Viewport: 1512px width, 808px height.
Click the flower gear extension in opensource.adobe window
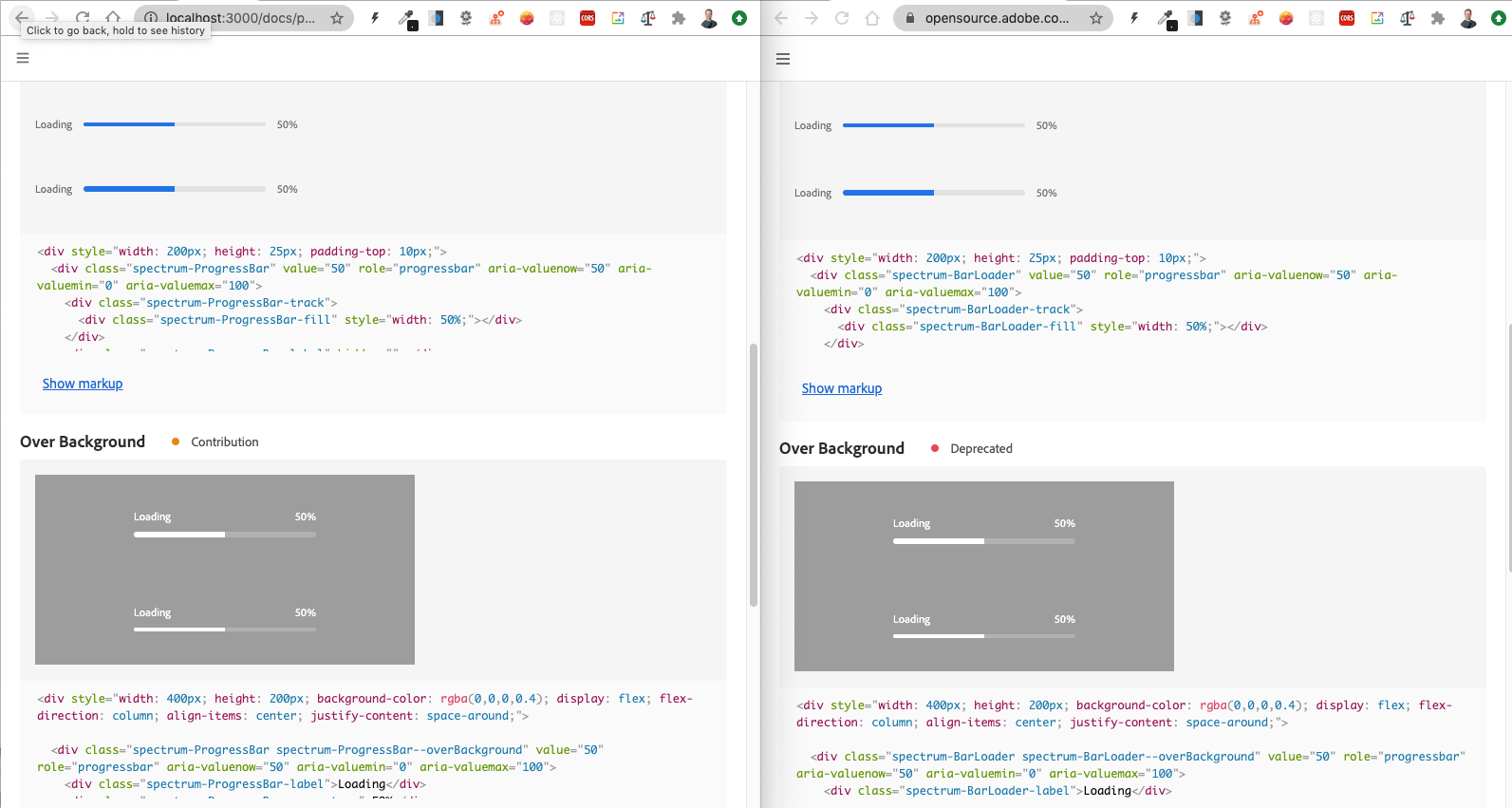coord(1225,18)
